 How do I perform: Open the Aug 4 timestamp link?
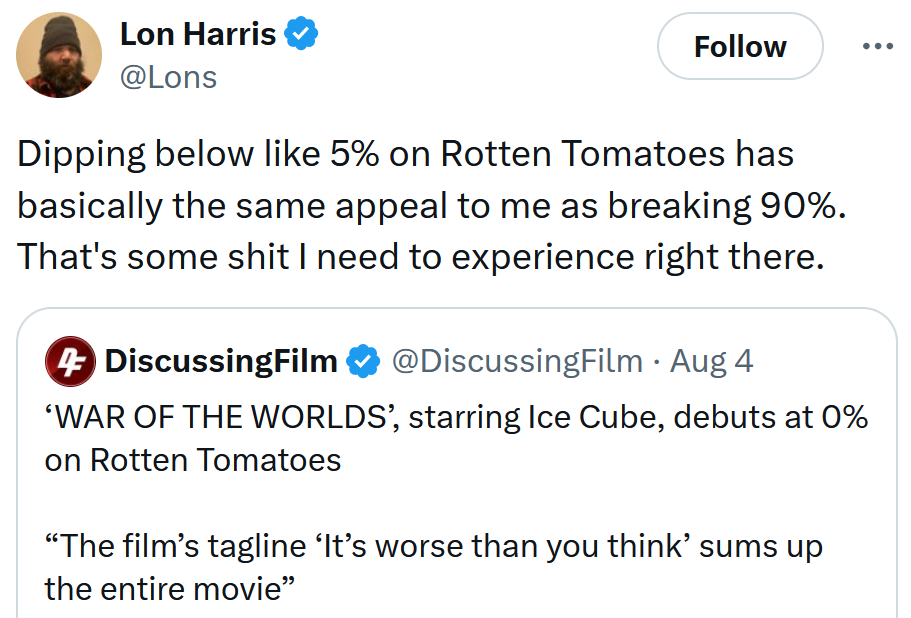pyautogui.click(x=711, y=361)
